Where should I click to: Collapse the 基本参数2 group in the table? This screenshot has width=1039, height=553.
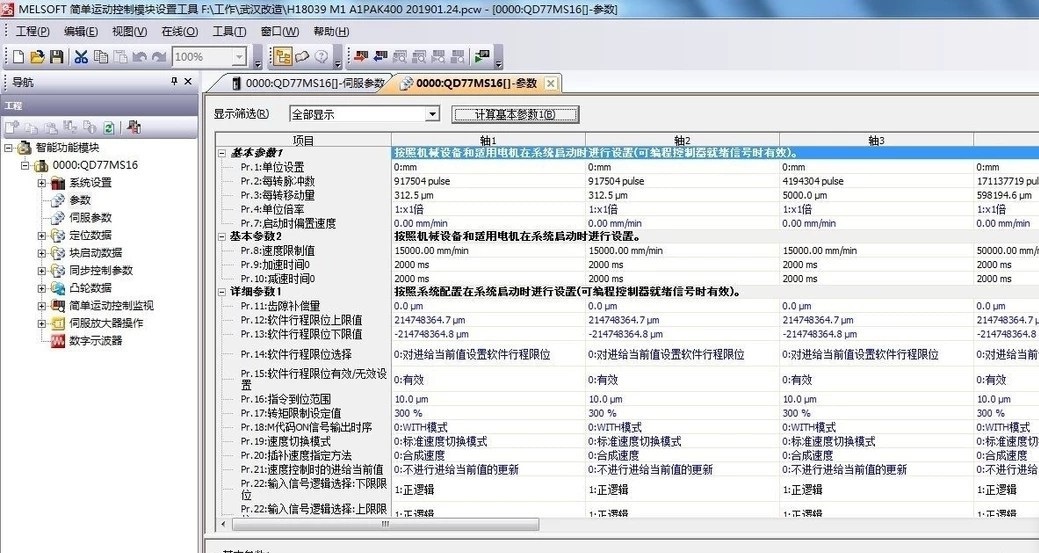click(222, 236)
